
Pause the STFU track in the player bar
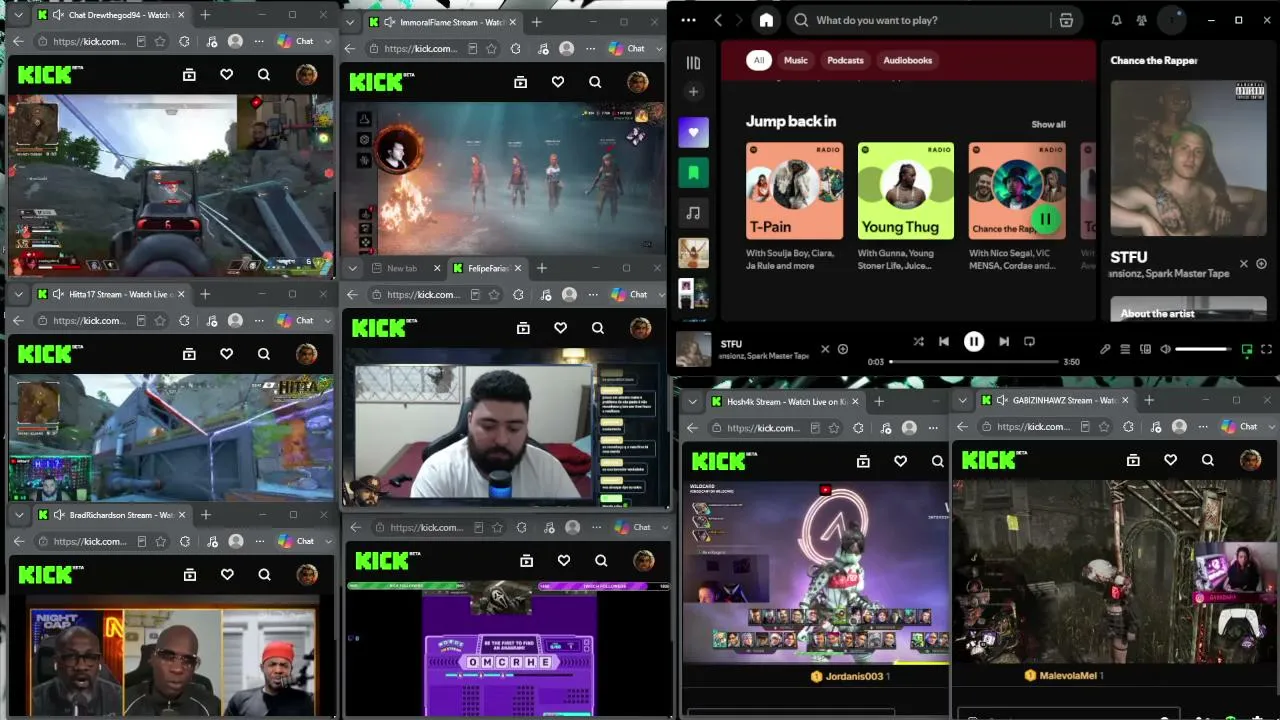coord(973,341)
